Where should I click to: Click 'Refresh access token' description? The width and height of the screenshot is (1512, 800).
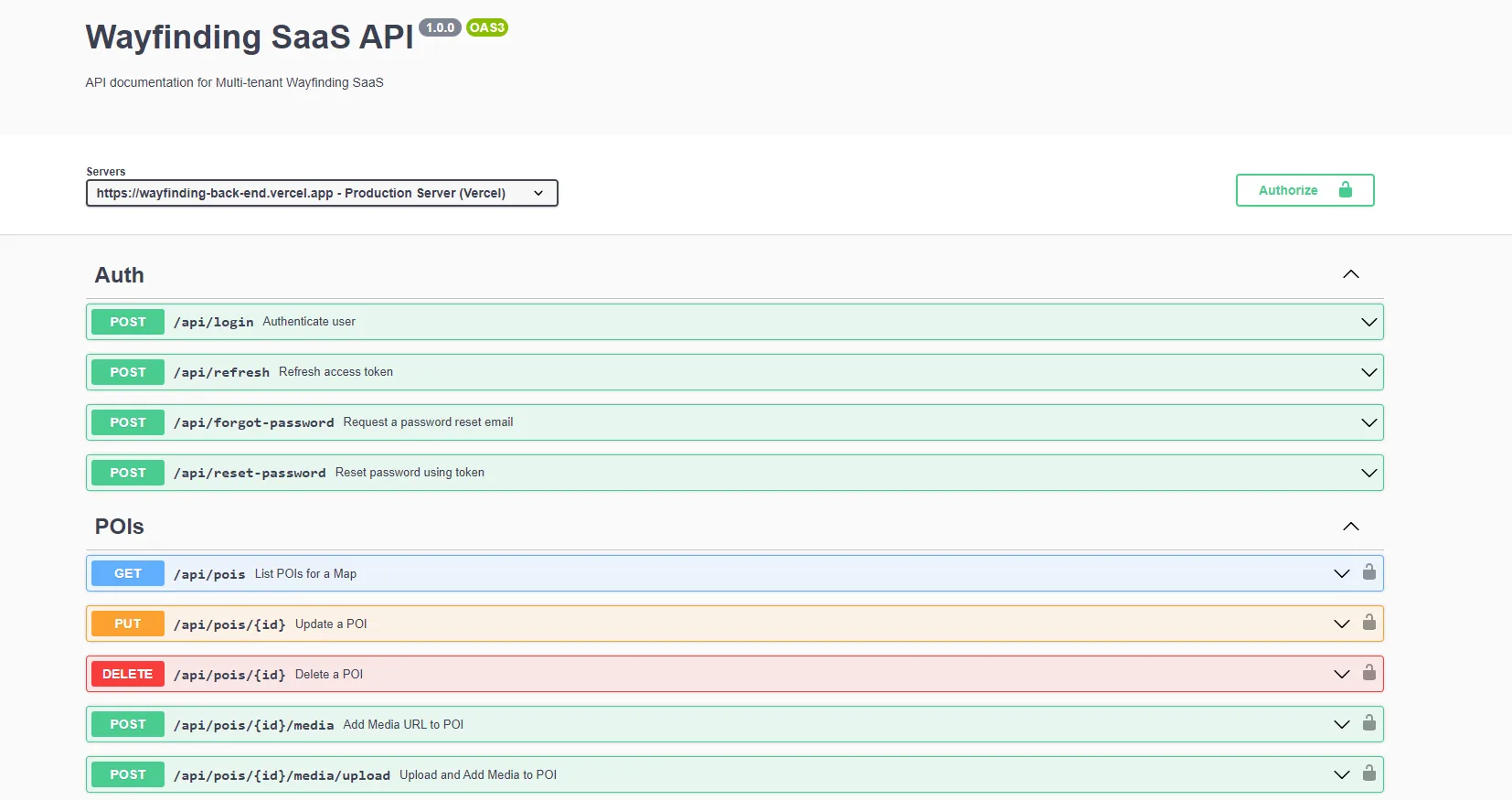point(335,371)
